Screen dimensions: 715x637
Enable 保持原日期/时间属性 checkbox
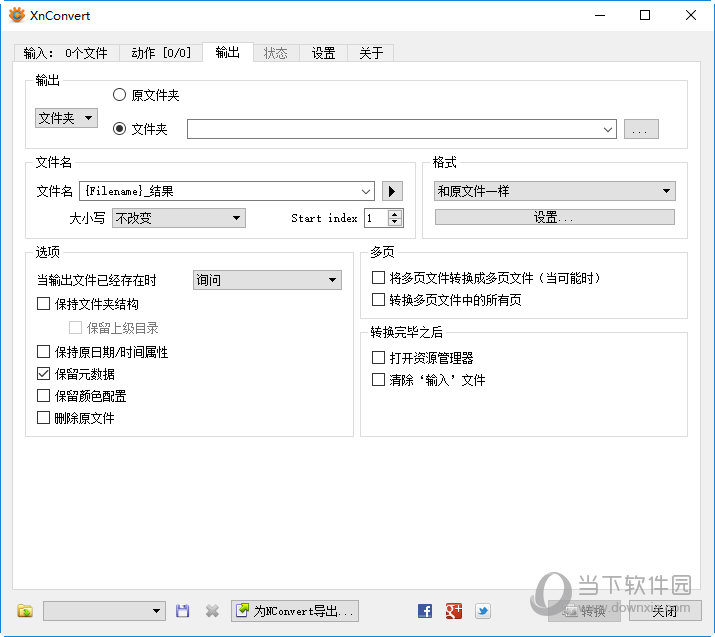click(43, 352)
